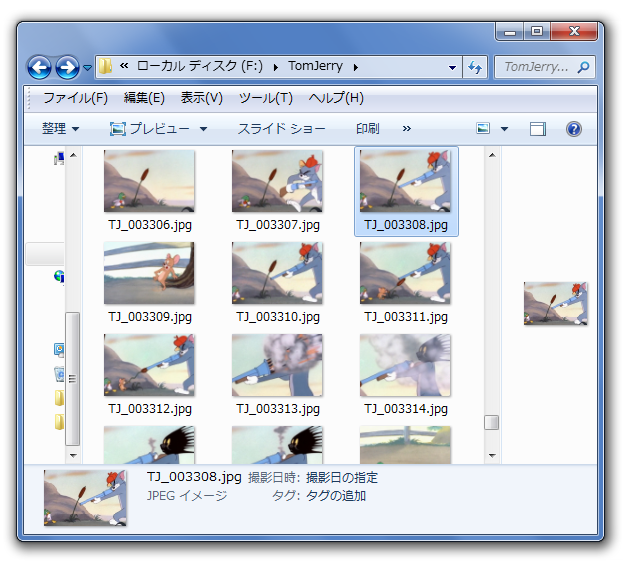Select thumbnail TJ_003308.jpg
This screenshot has height=580, width=630.
(x=405, y=181)
